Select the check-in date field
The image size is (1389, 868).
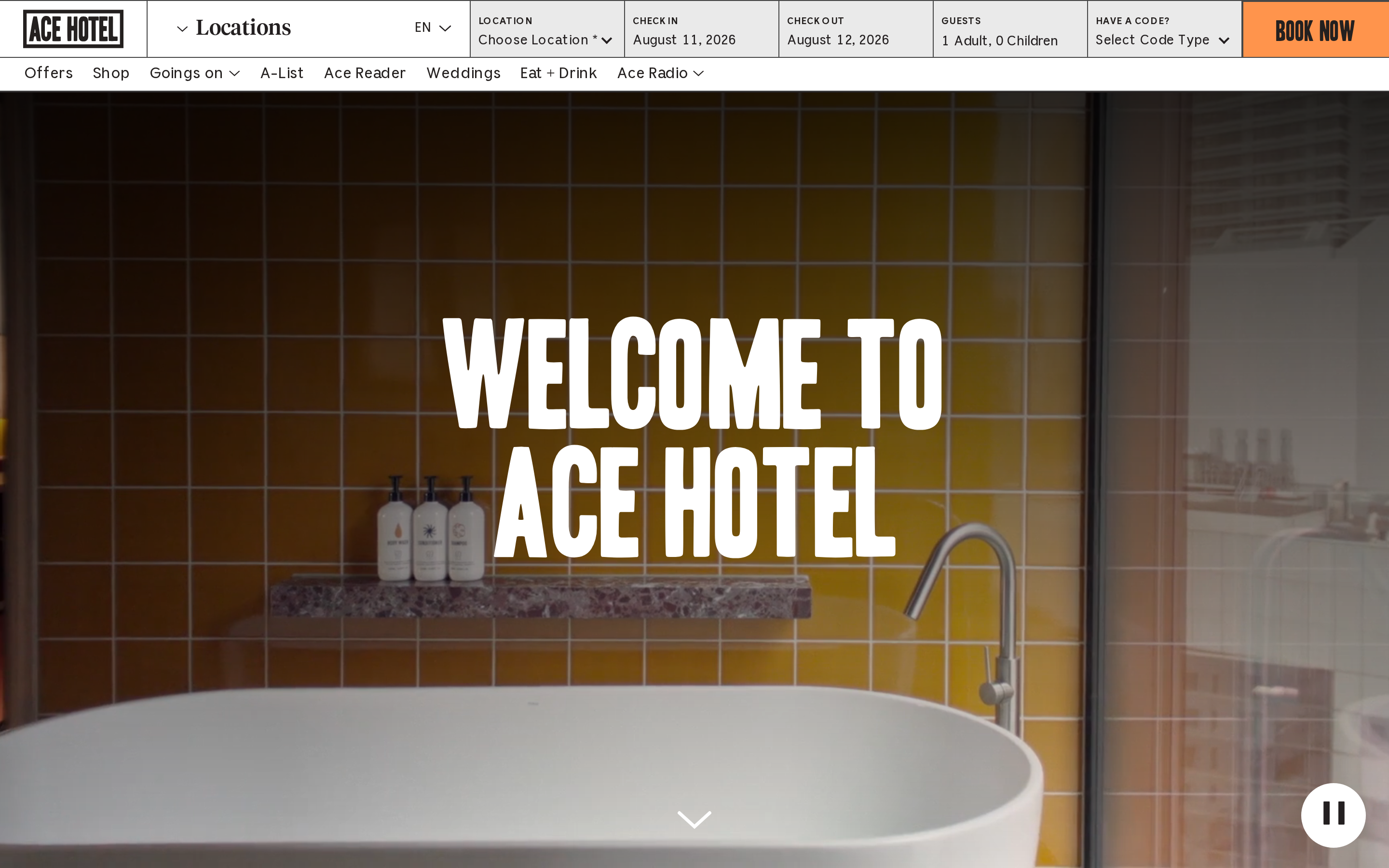click(x=701, y=29)
